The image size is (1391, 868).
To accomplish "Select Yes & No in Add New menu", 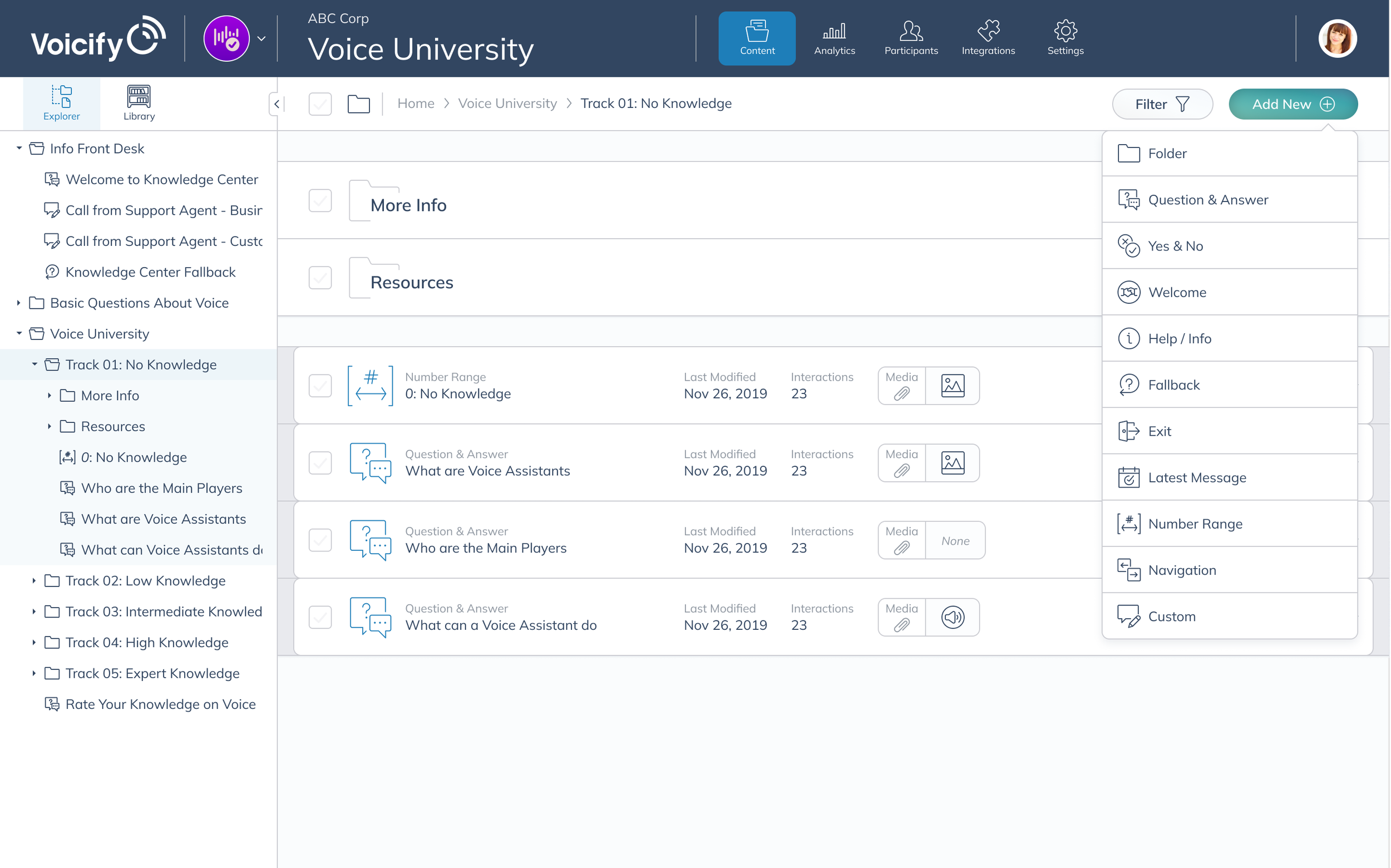I will click(1175, 246).
